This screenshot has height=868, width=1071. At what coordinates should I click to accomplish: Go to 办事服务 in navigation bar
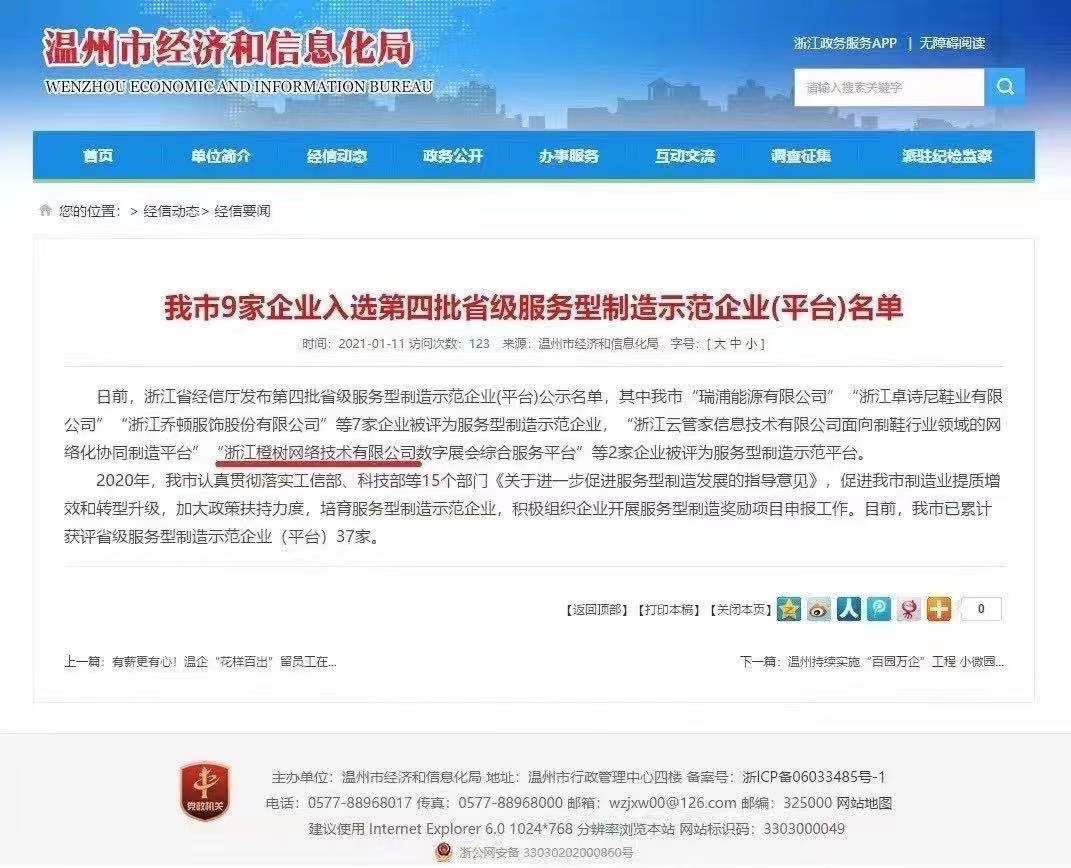click(568, 156)
